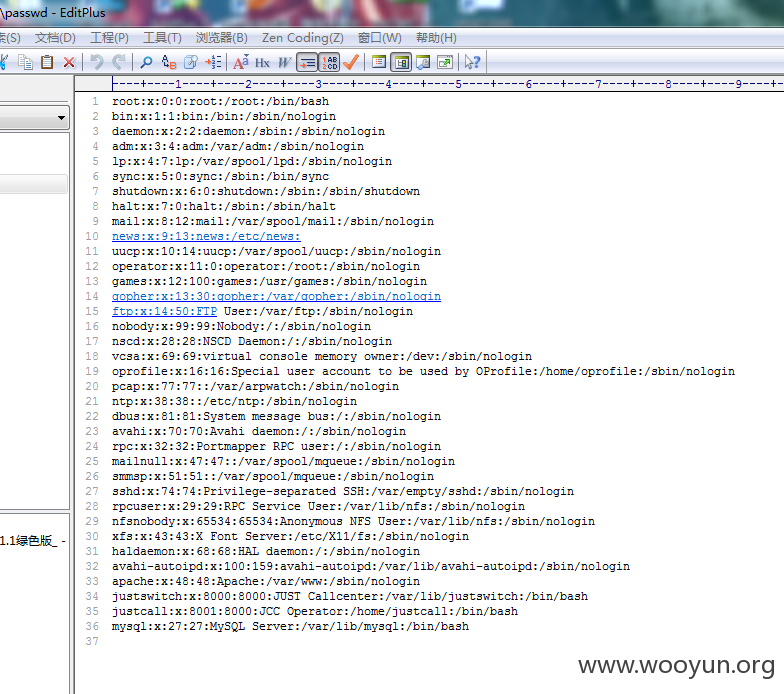Click the column ruler above the text
Image resolution: width=784 pixels, height=694 pixels.
coord(447,84)
